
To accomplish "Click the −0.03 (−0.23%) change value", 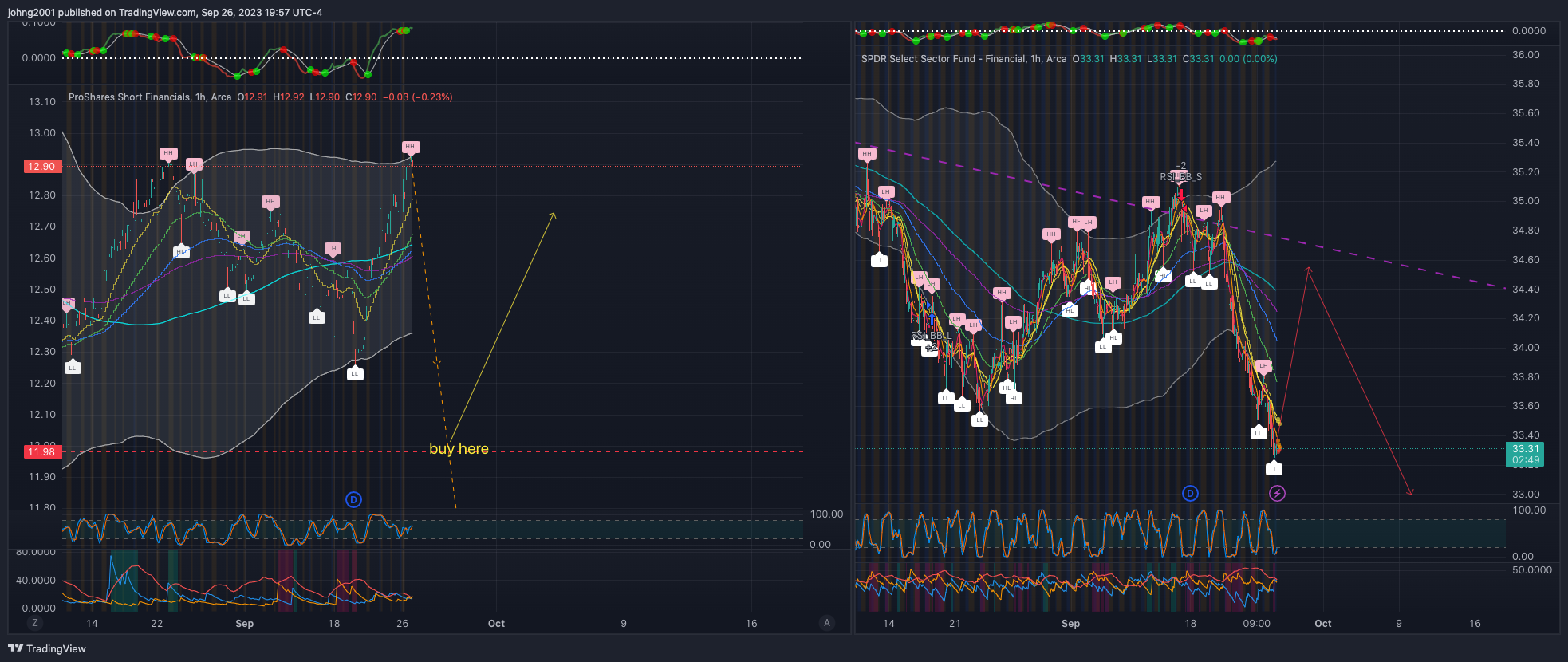I will click(x=418, y=97).
